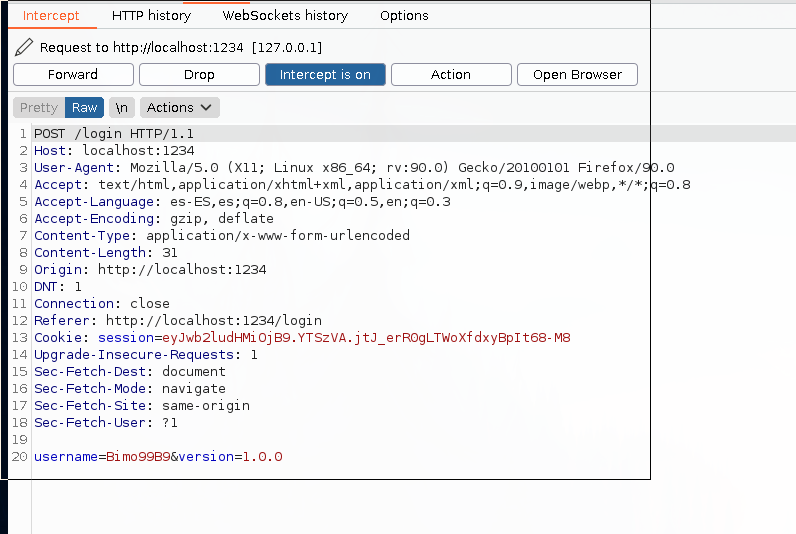Toggle the \n non-printable characters button
This screenshot has width=796, height=534.
point(121,107)
